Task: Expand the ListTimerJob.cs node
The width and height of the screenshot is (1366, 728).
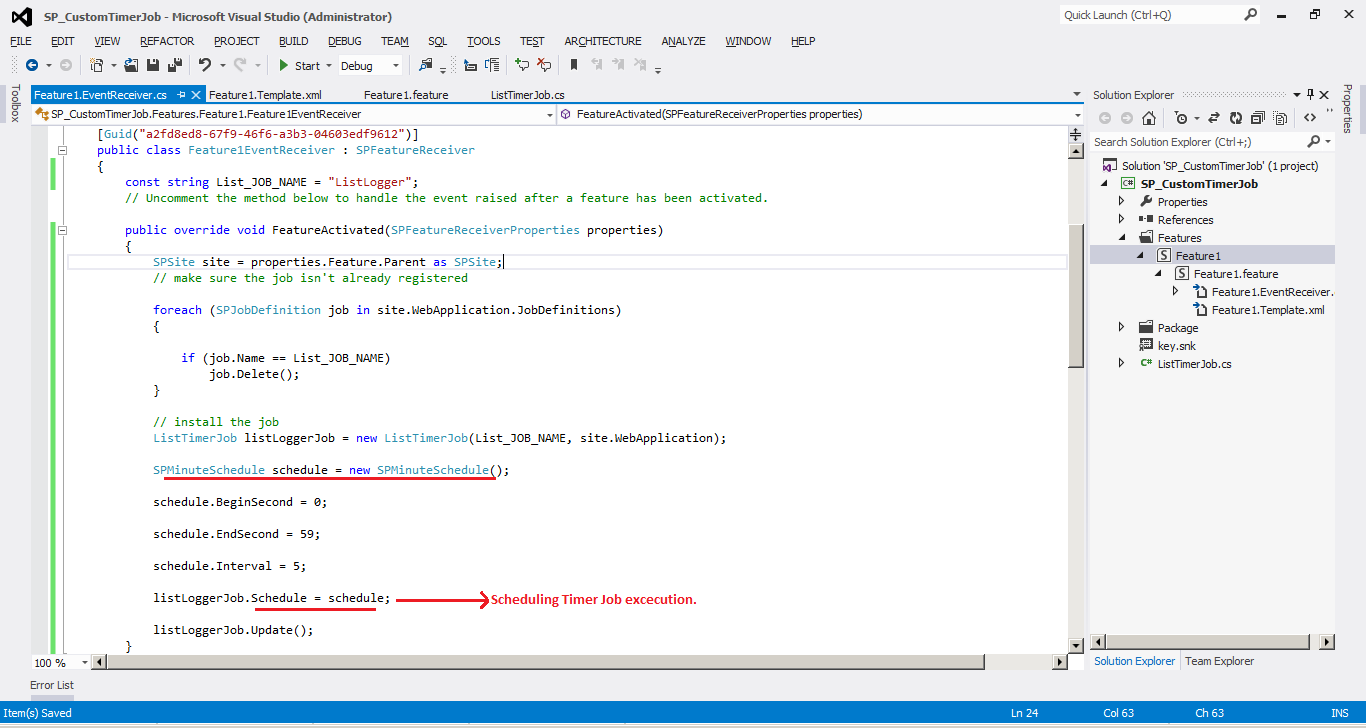Action: pyautogui.click(x=1121, y=364)
